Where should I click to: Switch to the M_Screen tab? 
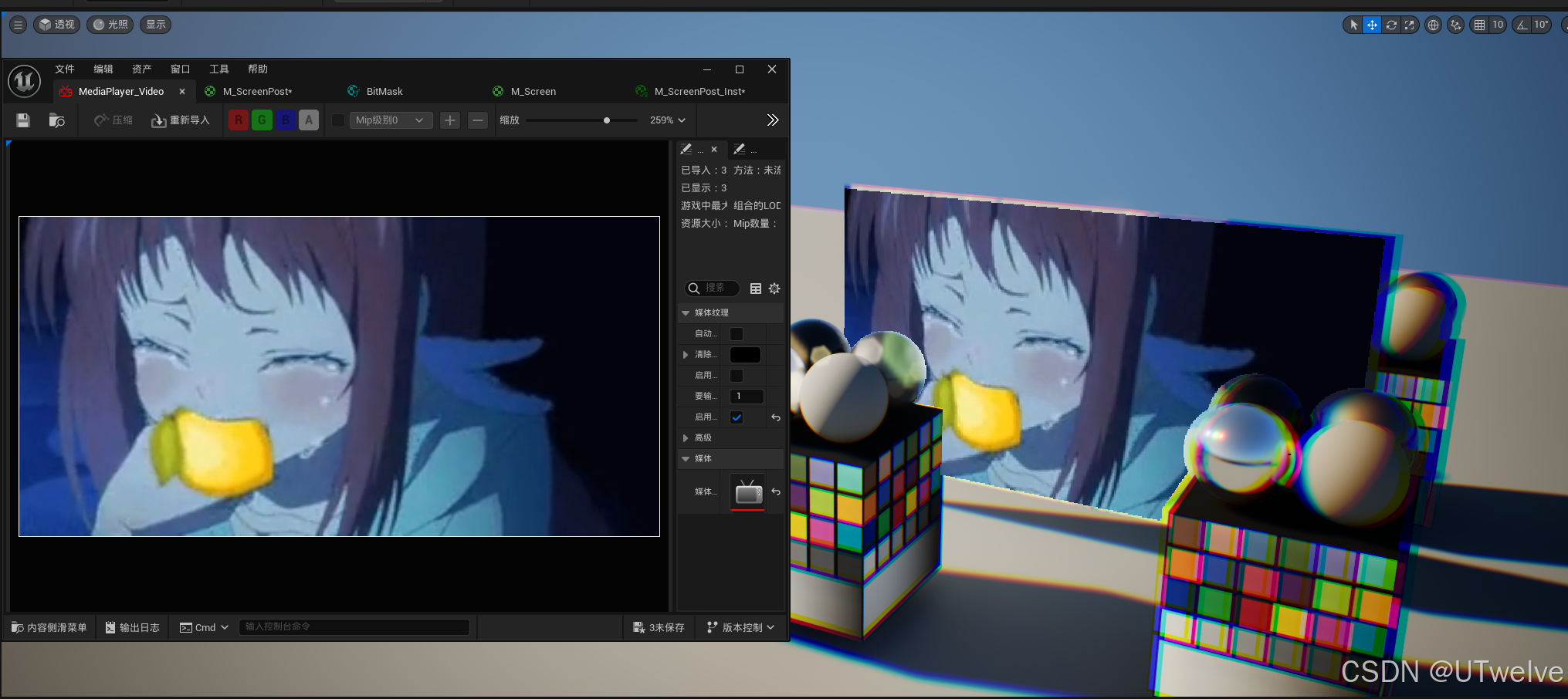point(533,91)
